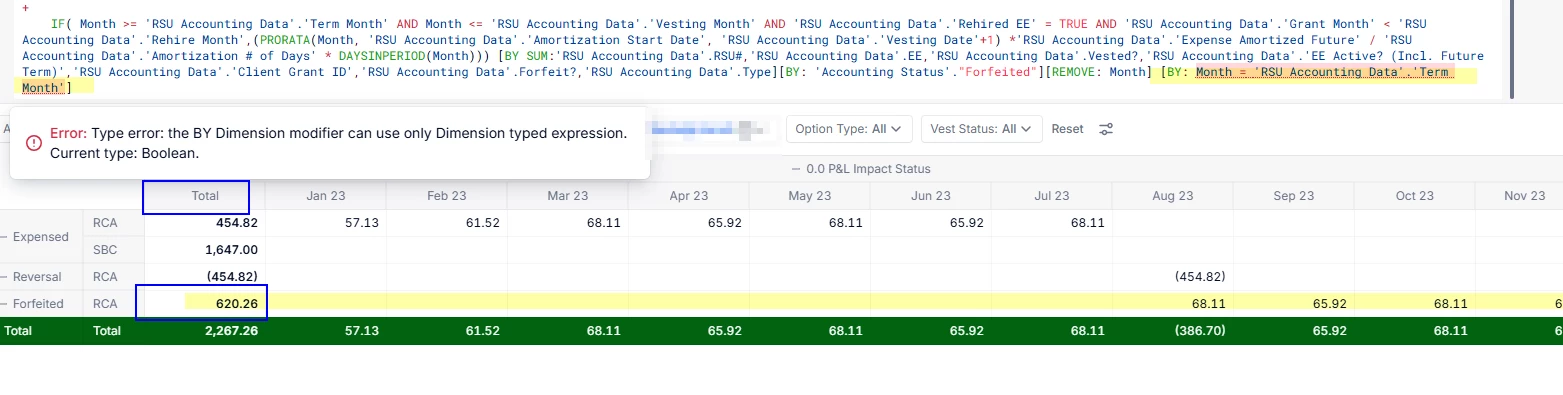Click the red error warning icon
Screen dimensions: 1563x395
pos(33,142)
